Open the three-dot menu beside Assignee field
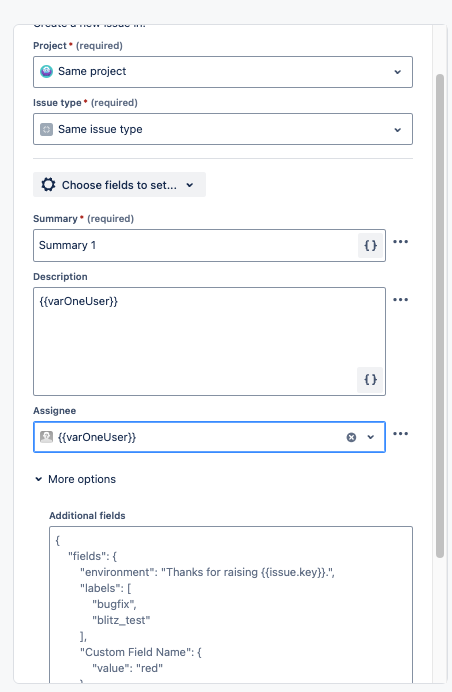 [x=400, y=434]
